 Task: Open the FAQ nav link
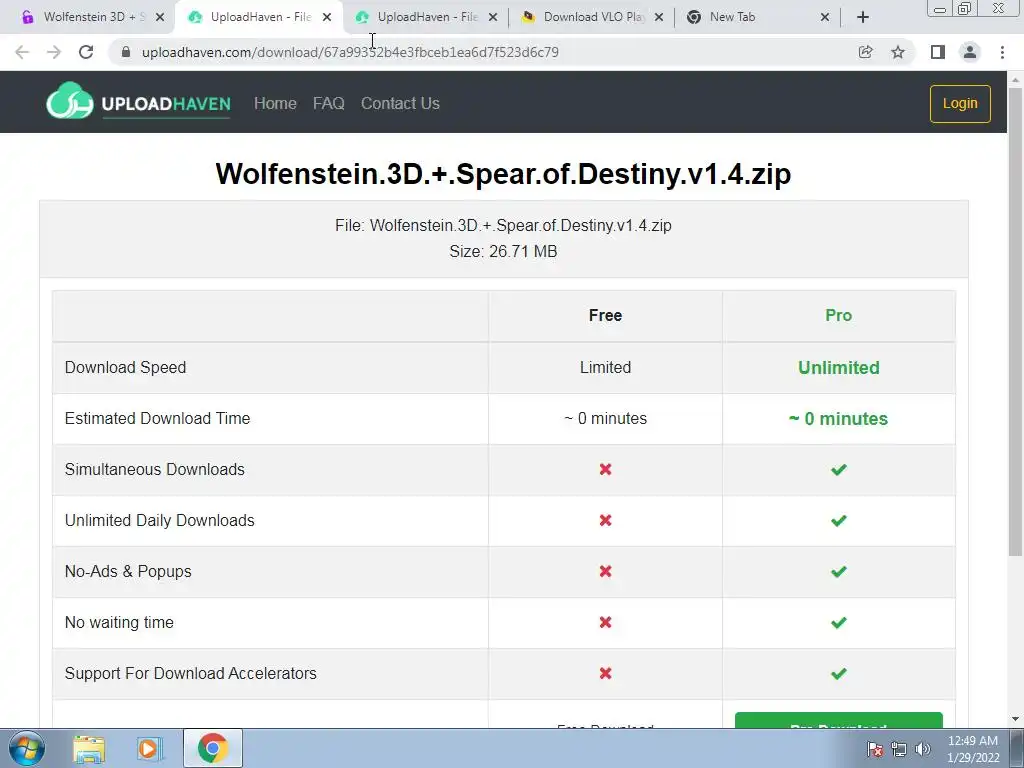[328, 103]
